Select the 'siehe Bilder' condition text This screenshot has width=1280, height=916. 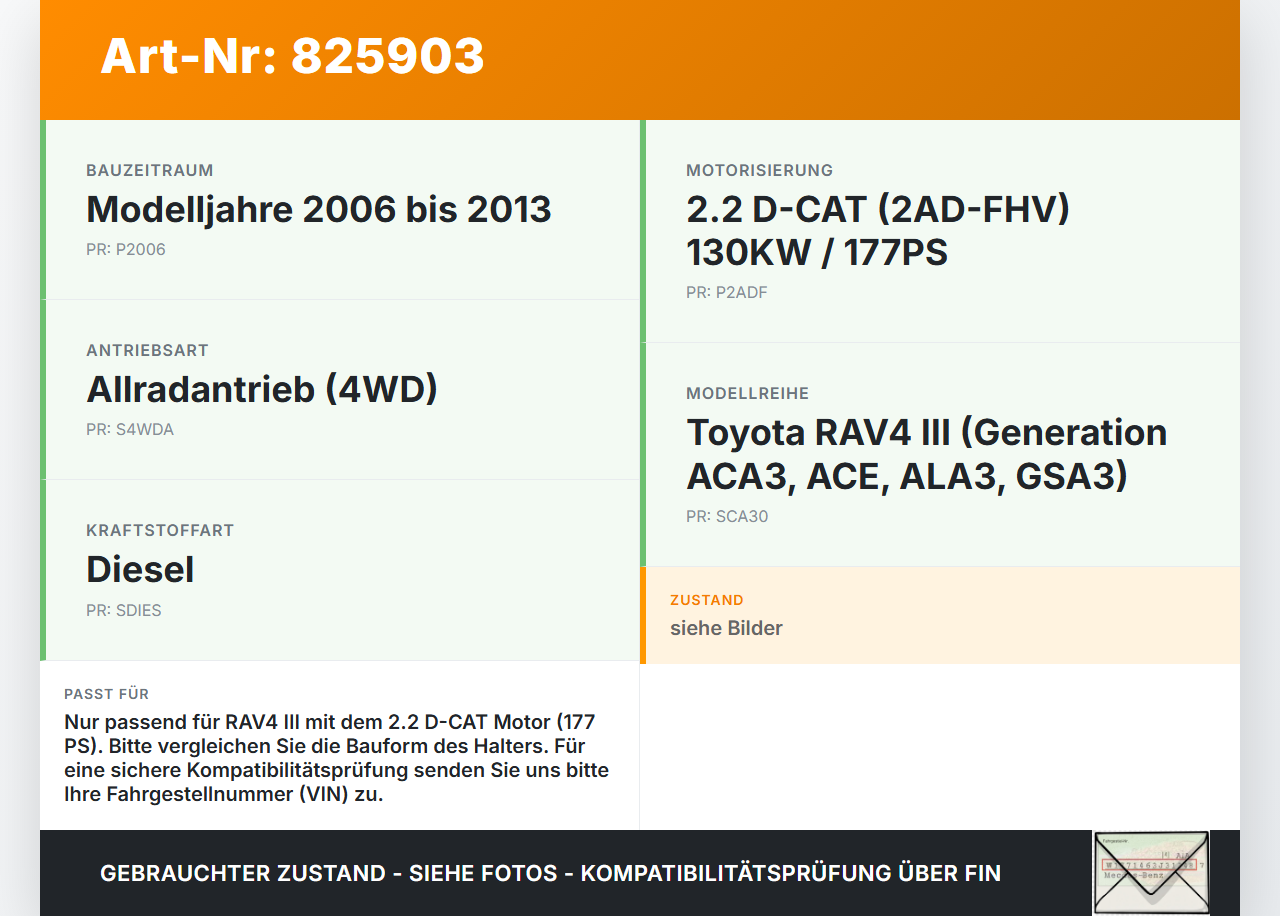726,628
